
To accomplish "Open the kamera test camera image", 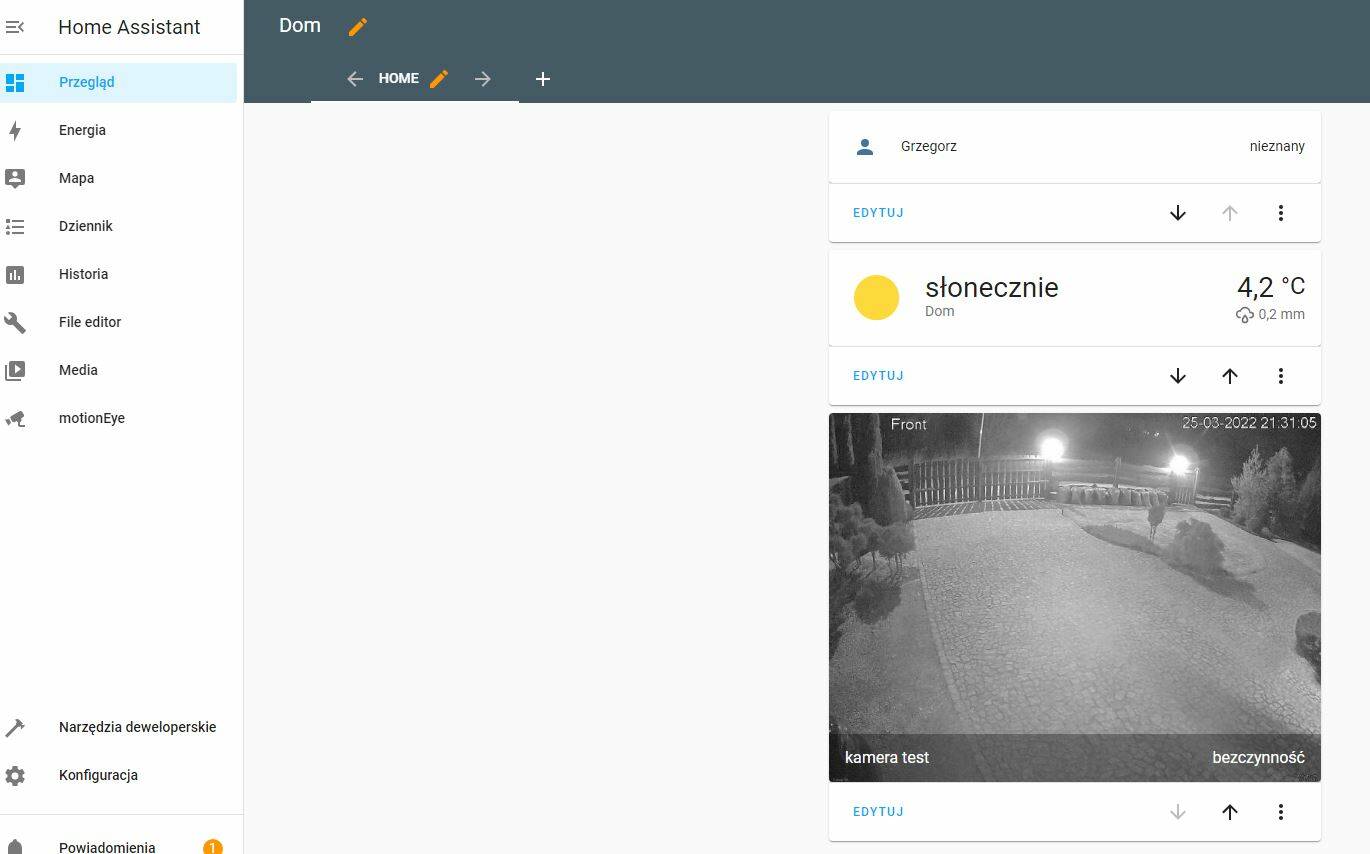I will (1075, 597).
